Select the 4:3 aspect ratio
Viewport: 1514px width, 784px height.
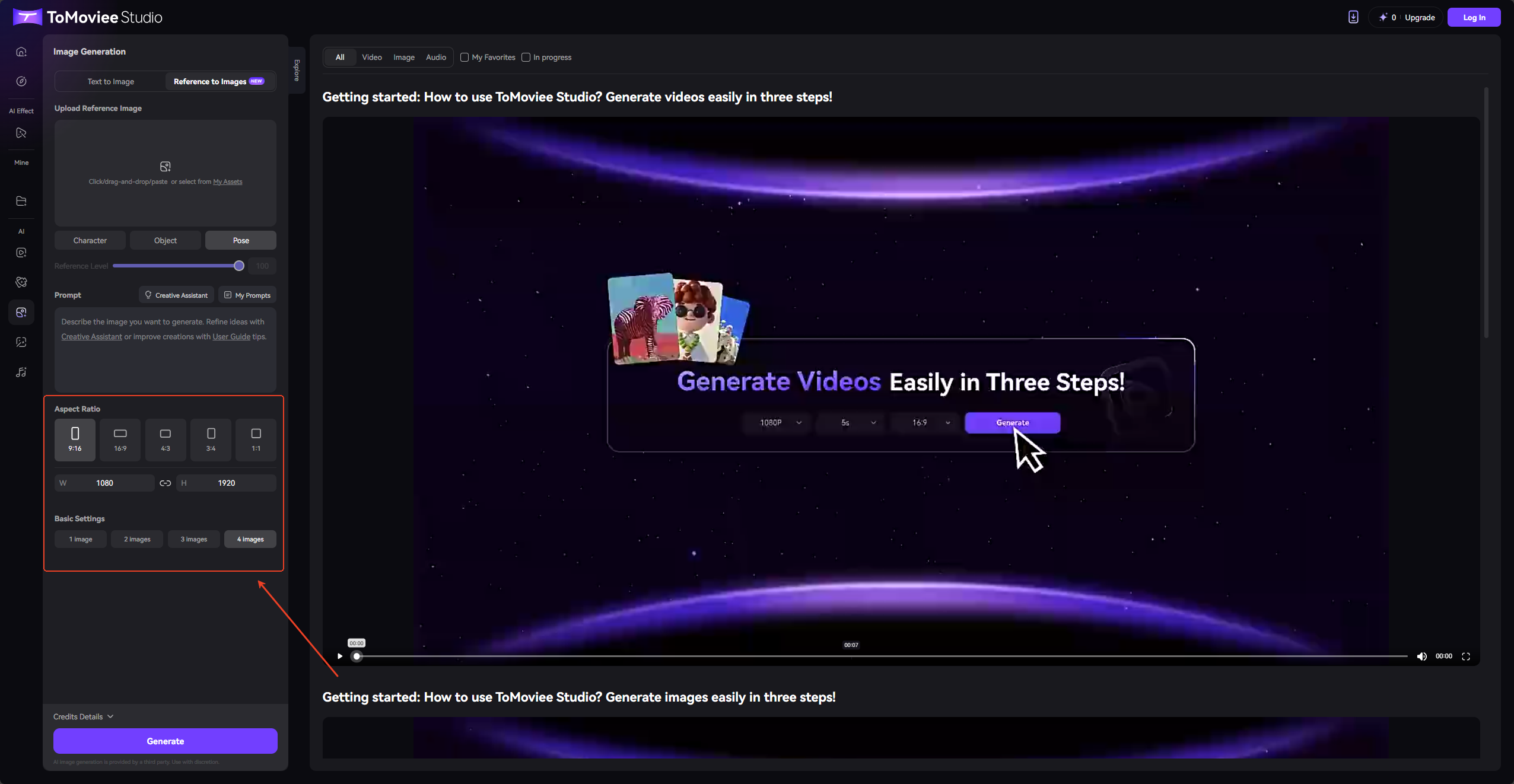click(x=166, y=439)
